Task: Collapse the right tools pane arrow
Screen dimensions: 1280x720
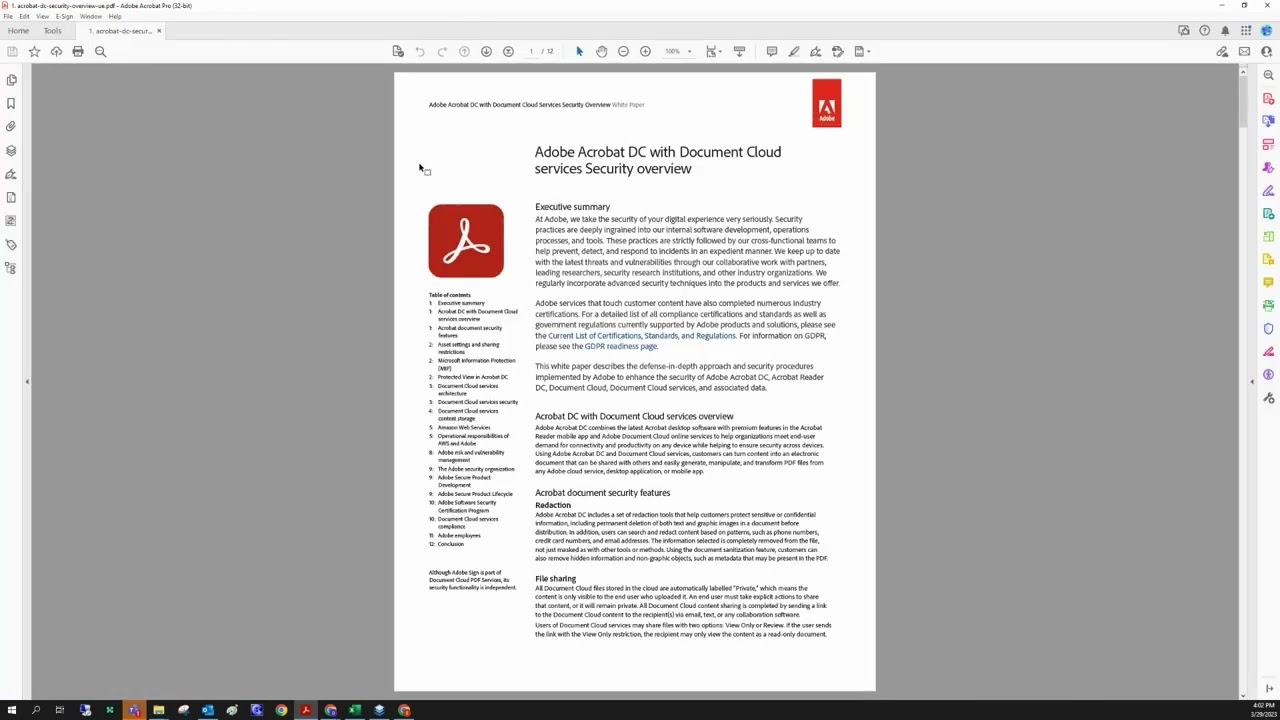Action: (x=1251, y=381)
